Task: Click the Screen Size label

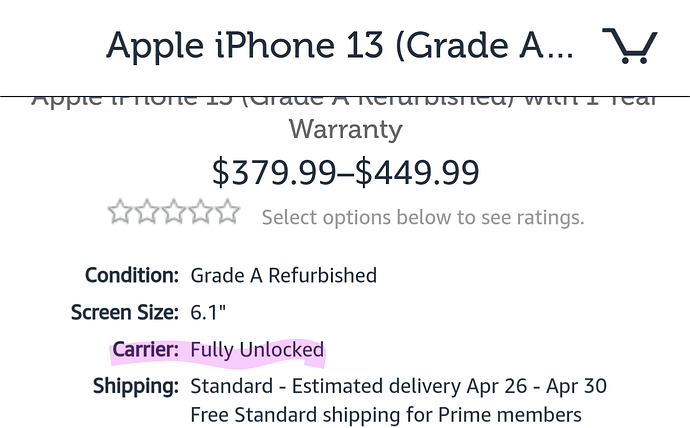Action: tap(125, 312)
